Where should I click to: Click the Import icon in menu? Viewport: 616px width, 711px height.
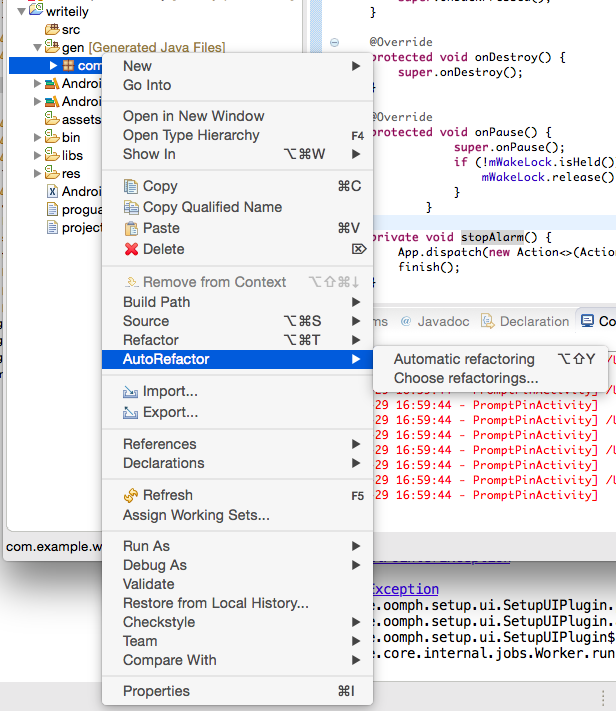(x=130, y=392)
